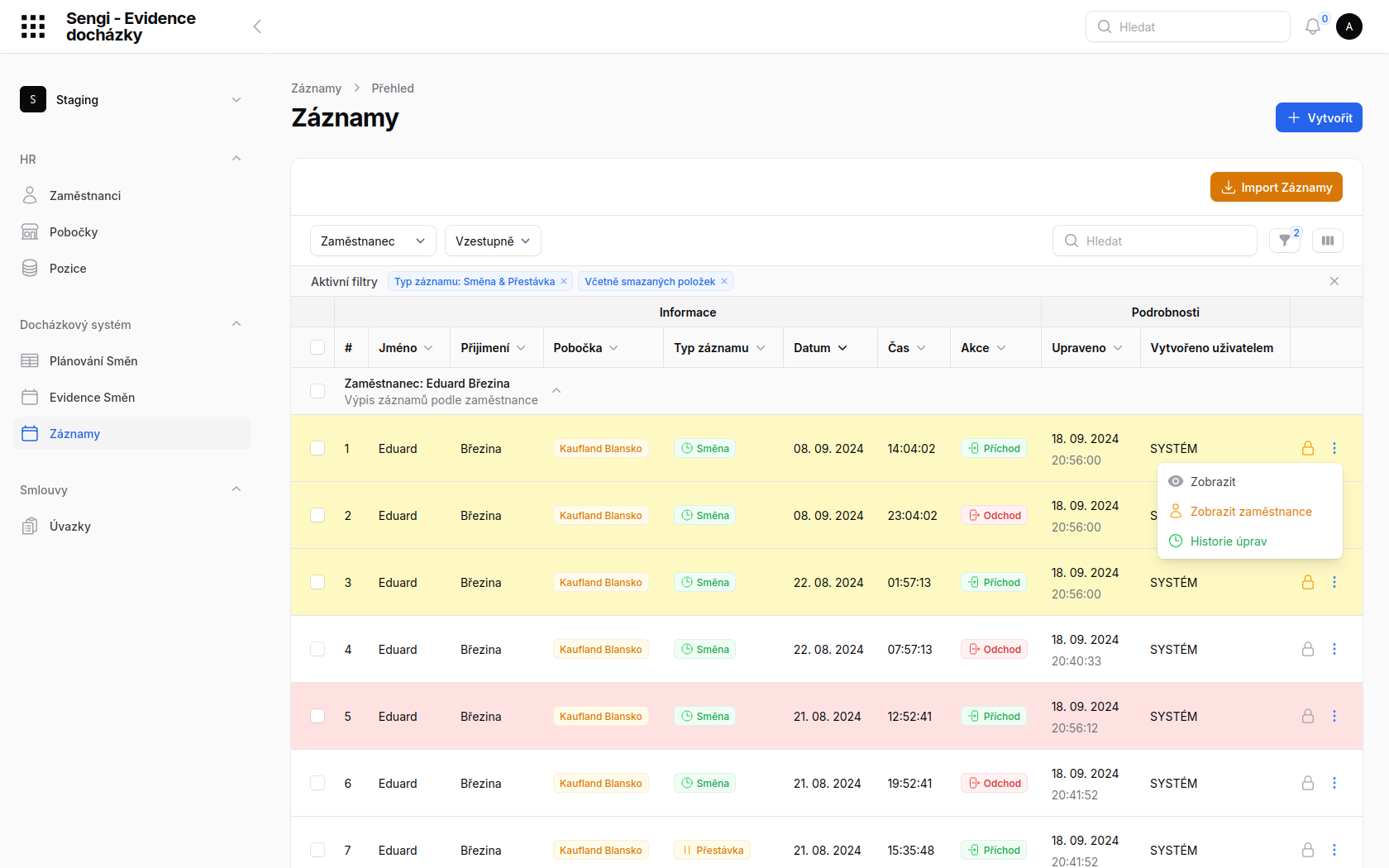Open Plánování Směn in the sidebar

point(132,360)
